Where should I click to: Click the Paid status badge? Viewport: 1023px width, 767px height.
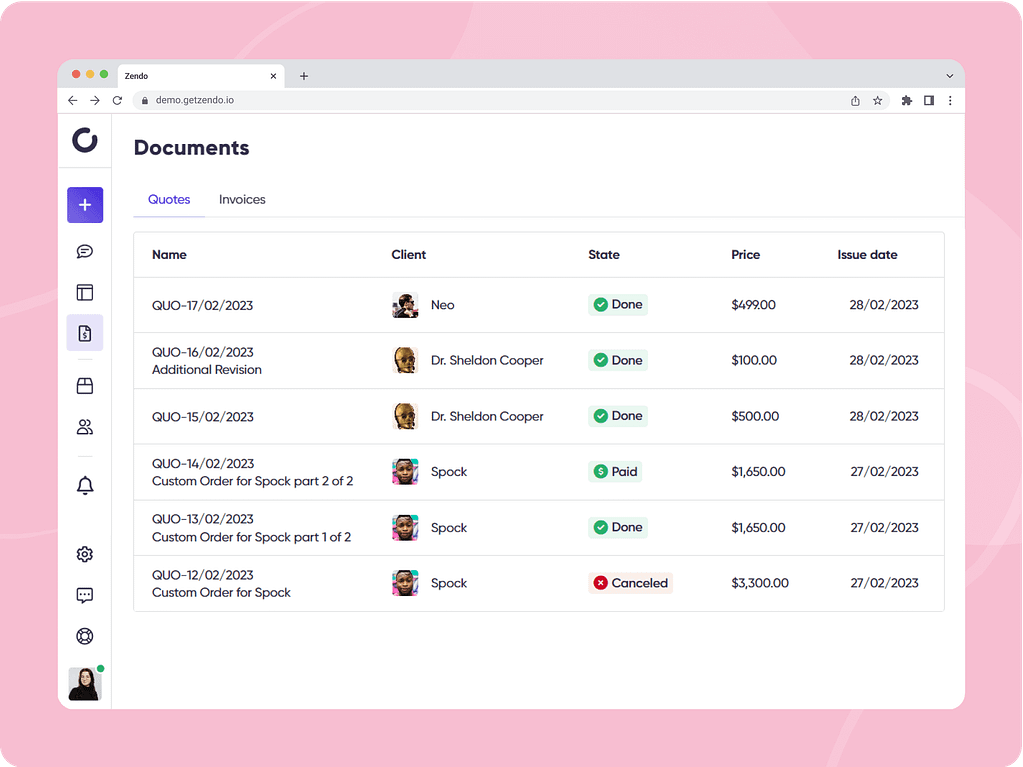(615, 472)
